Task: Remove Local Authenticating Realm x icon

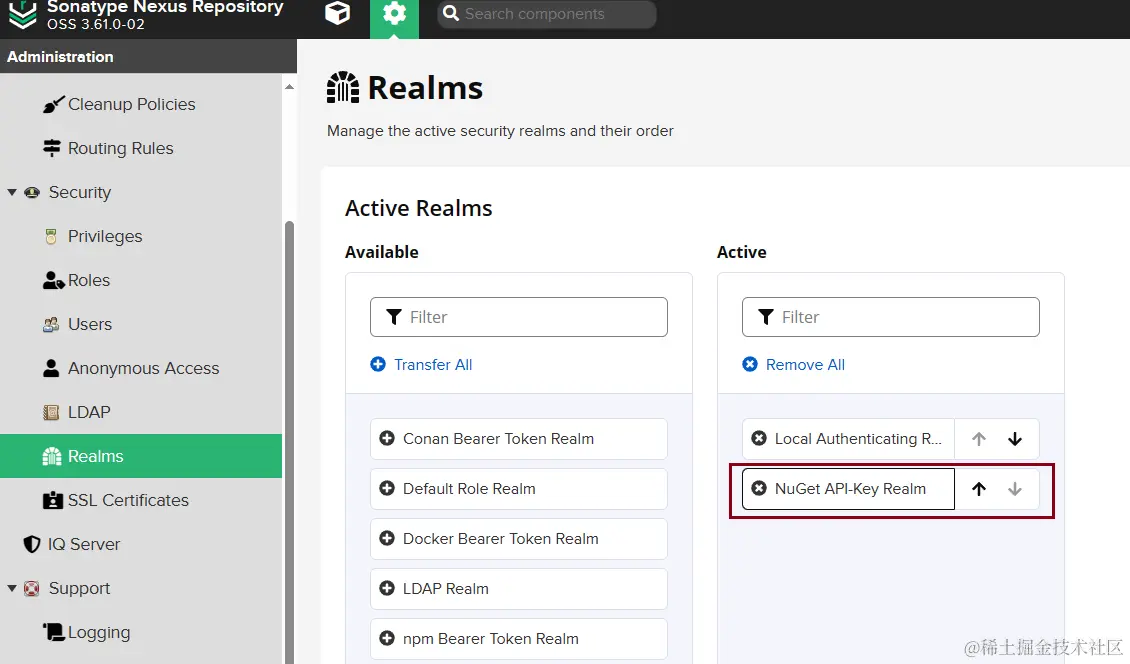Action: (759, 438)
